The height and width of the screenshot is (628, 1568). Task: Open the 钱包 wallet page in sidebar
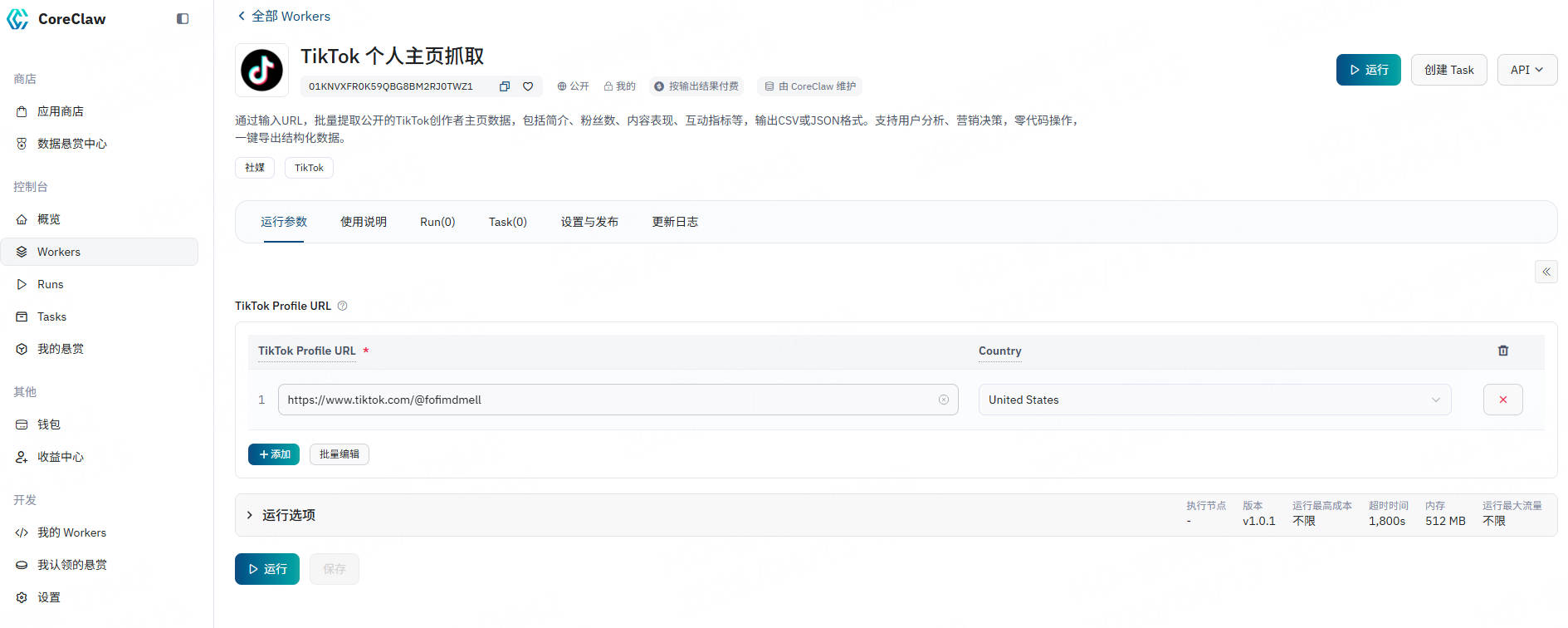tap(49, 424)
